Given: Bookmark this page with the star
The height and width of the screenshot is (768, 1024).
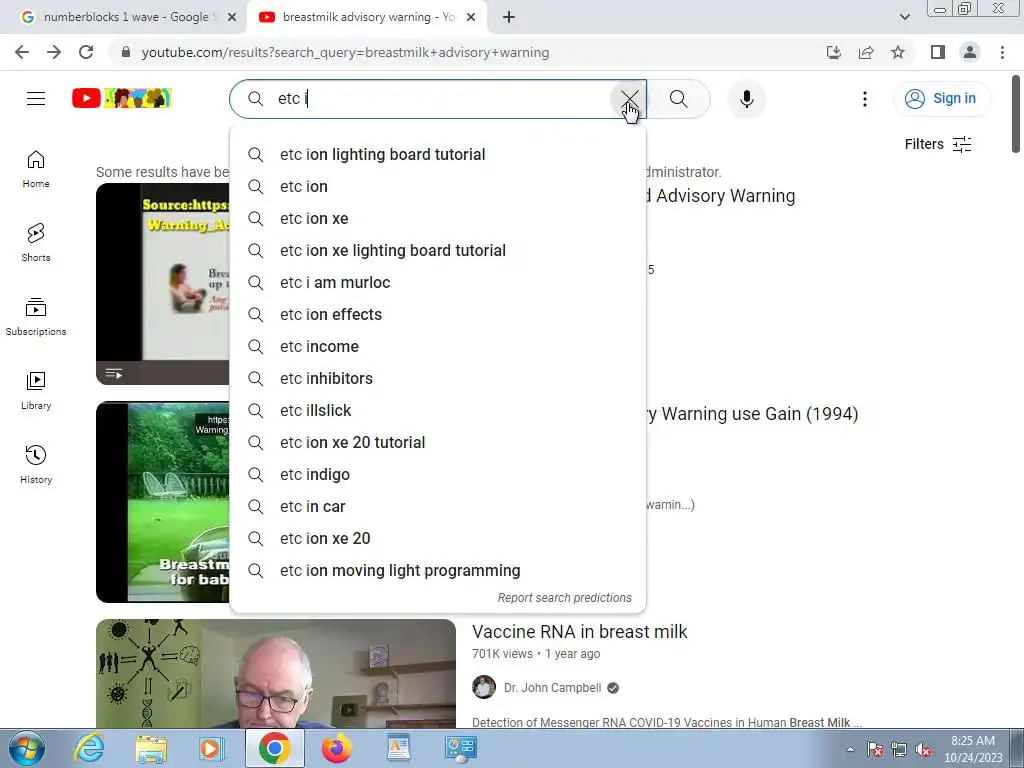Looking at the screenshot, I should point(898,52).
